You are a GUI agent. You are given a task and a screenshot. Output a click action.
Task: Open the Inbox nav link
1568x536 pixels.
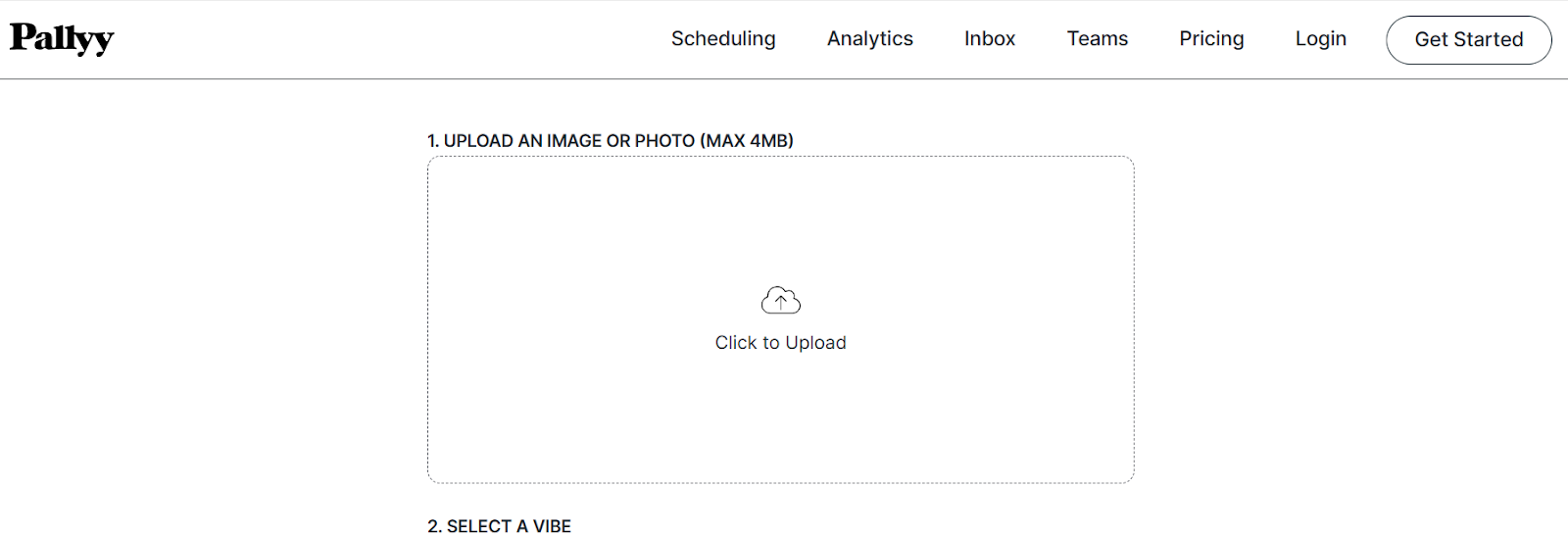(x=990, y=38)
